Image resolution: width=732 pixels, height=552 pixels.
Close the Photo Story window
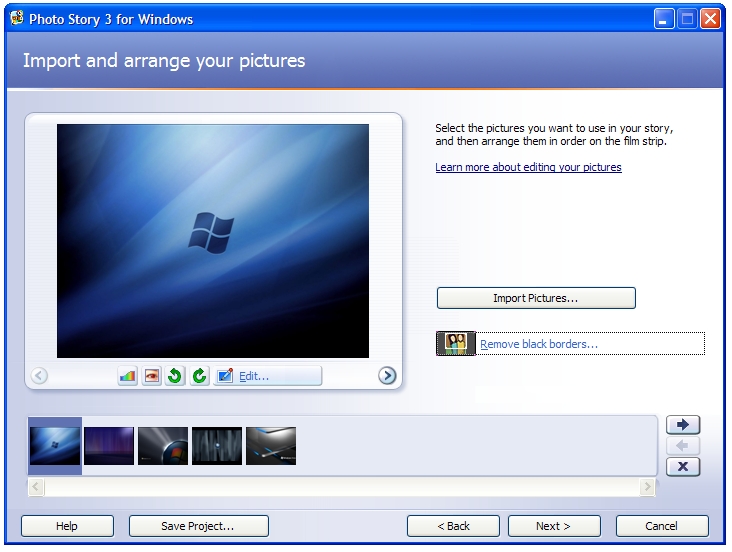711,19
